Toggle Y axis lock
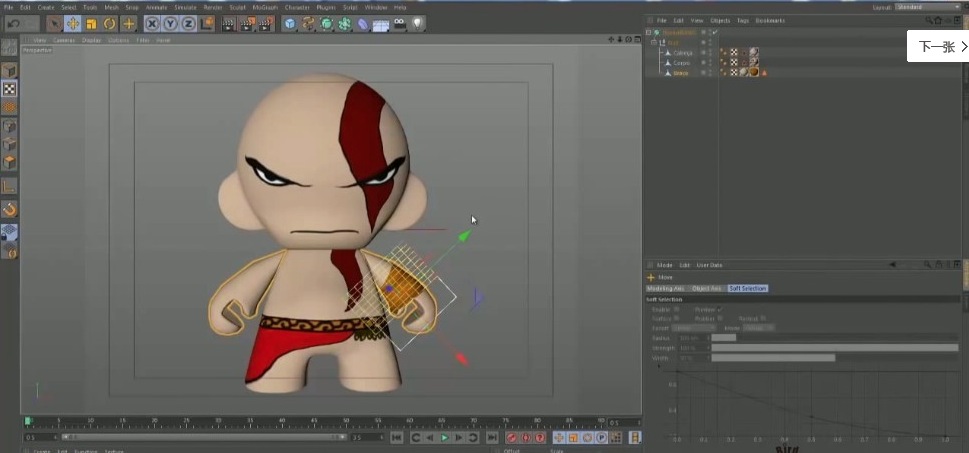The height and width of the screenshot is (453, 969). 171,24
